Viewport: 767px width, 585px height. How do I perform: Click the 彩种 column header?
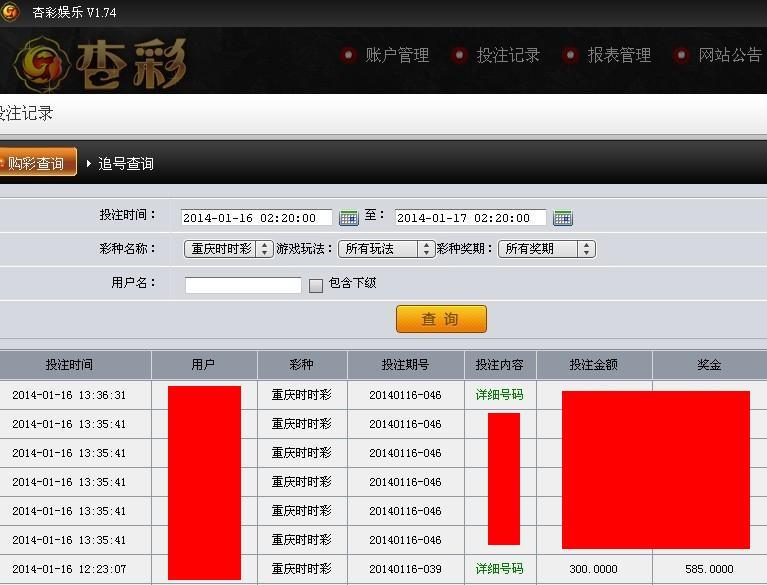302,364
